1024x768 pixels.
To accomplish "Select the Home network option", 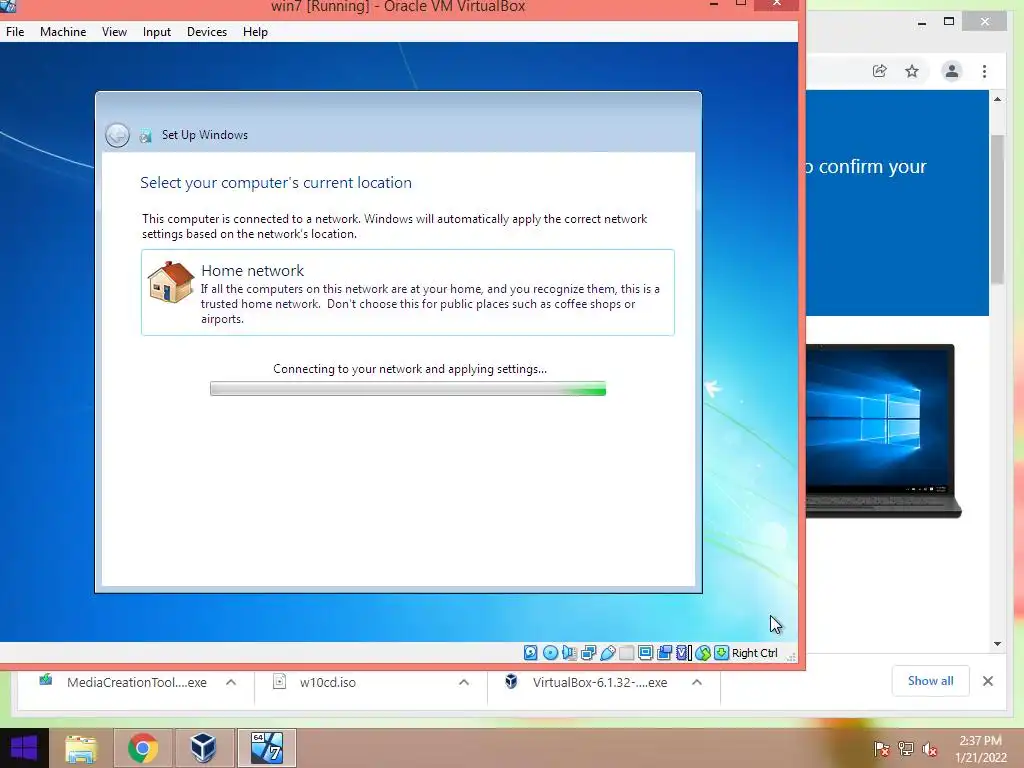I will point(408,293).
